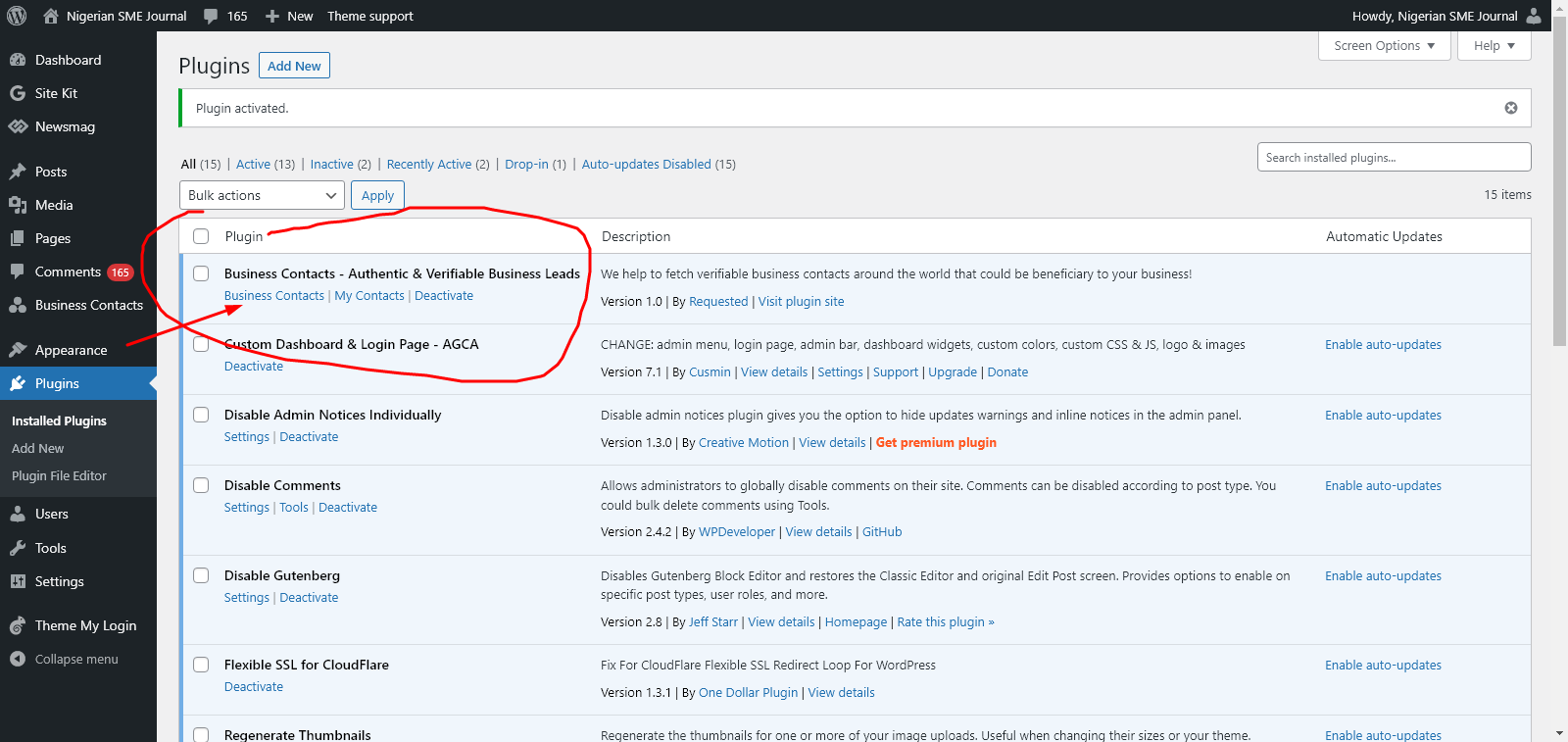
Task: Click the Dashboard gauge icon in the sidebar
Action: tap(18, 60)
